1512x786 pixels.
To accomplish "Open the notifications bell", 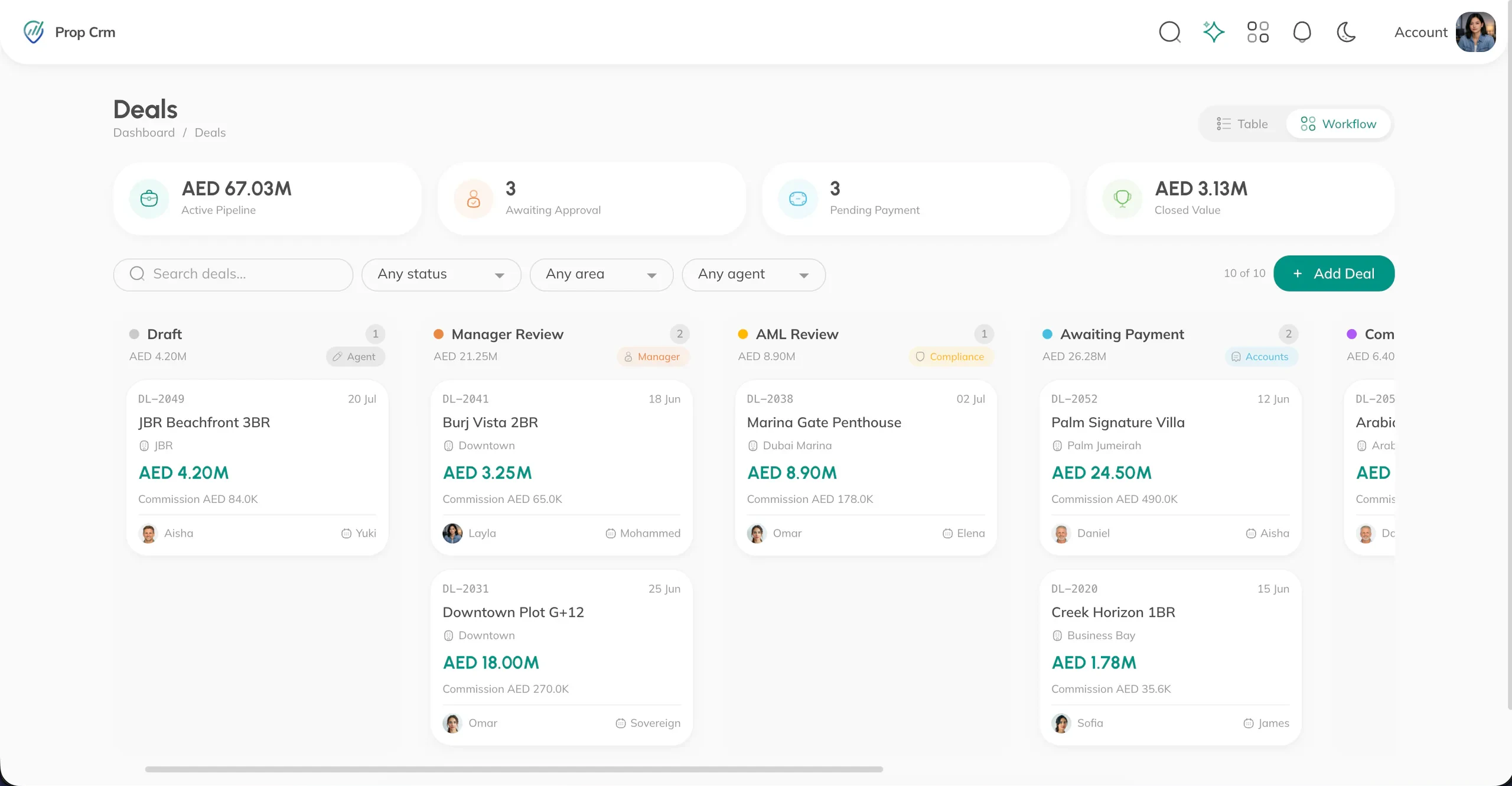I will (x=1302, y=32).
